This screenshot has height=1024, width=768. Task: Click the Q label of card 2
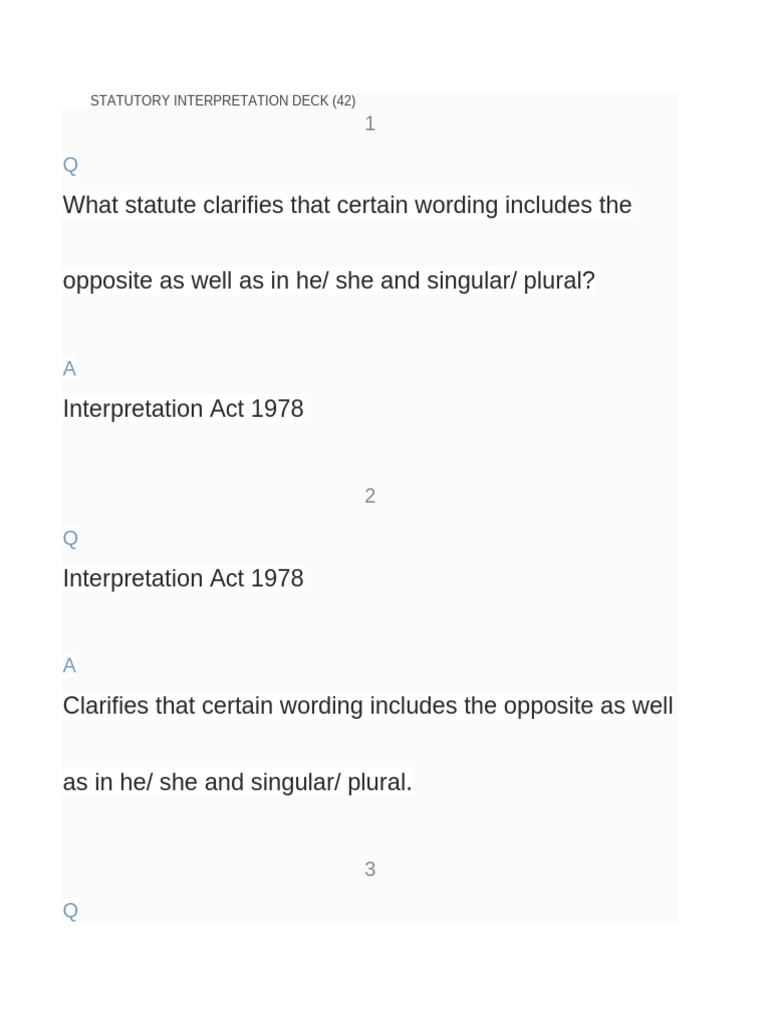click(x=70, y=539)
